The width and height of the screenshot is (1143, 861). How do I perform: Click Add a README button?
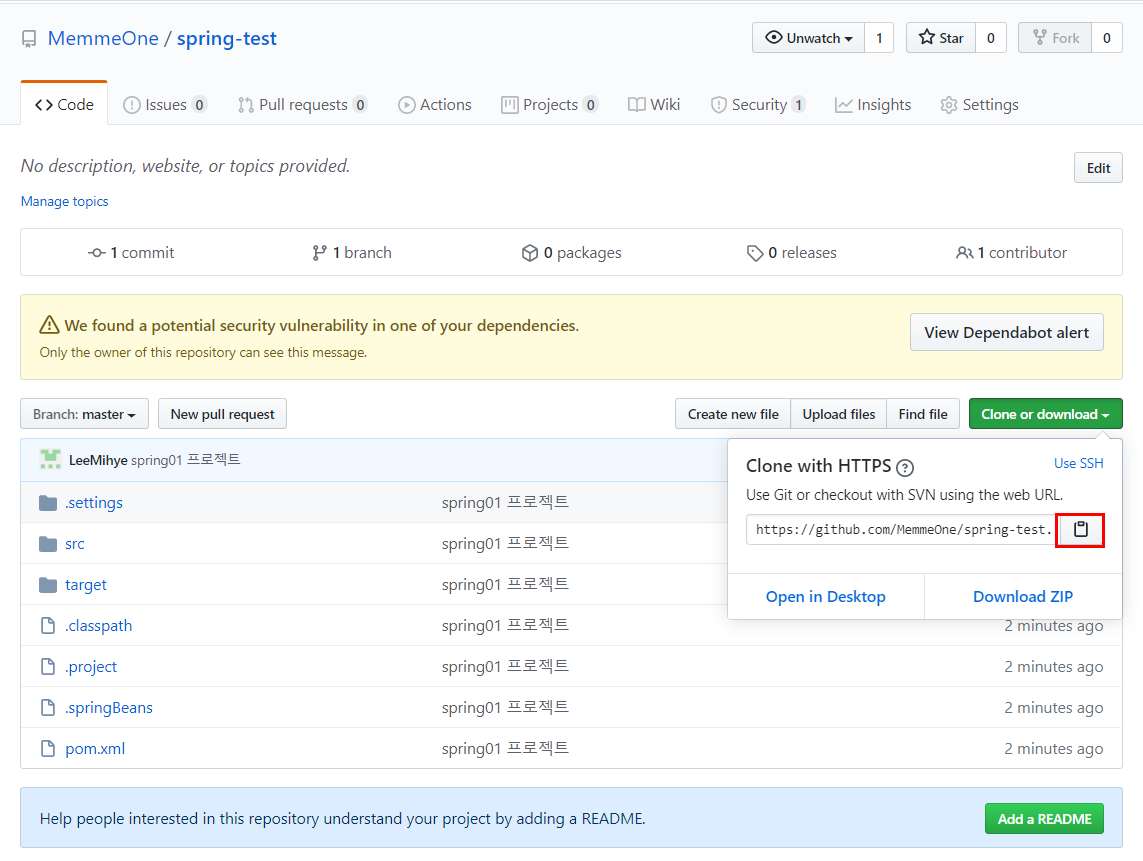[1044, 819]
